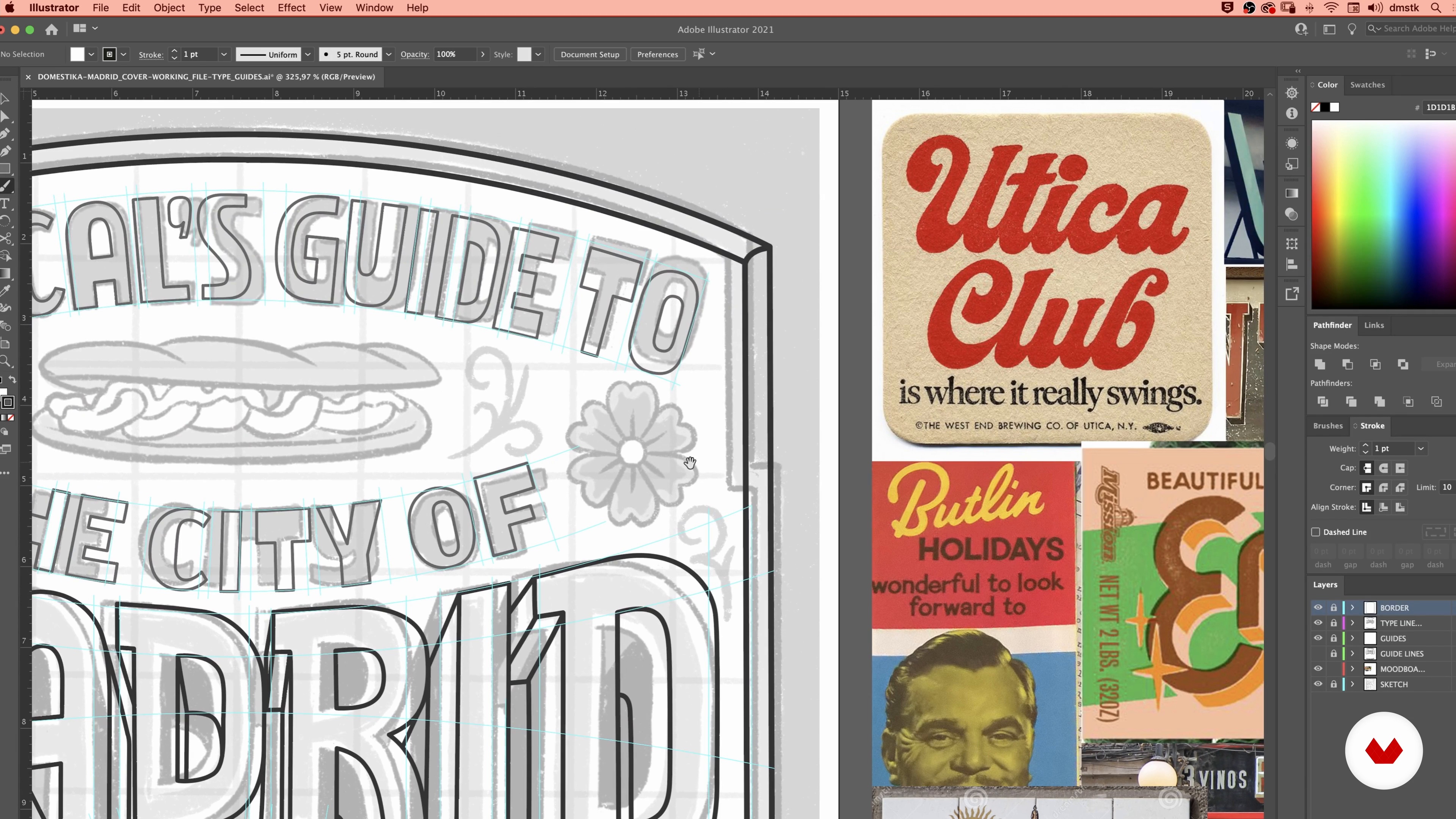Click the Opacity label link
The image size is (1456, 819).
click(x=414, y=54)
